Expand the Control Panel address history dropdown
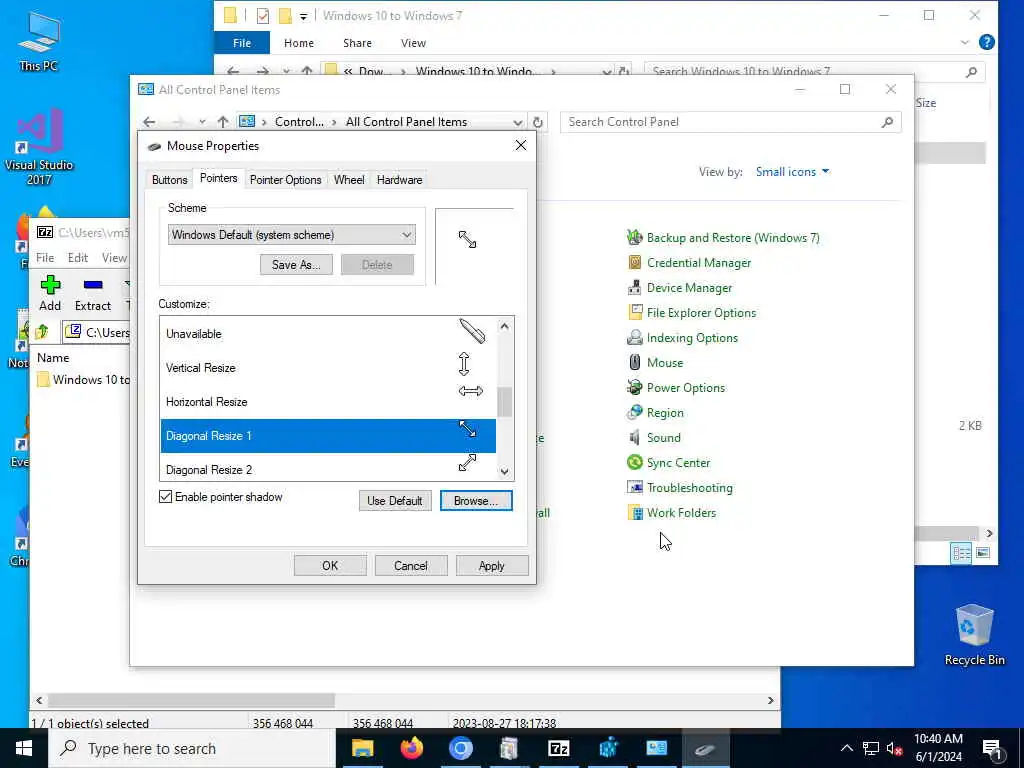 (x=517, y=122)
